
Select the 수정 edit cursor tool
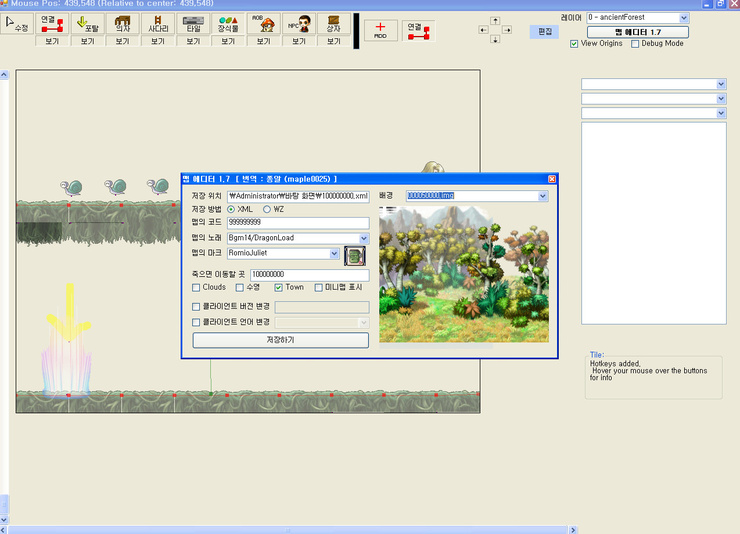(17, 24)
